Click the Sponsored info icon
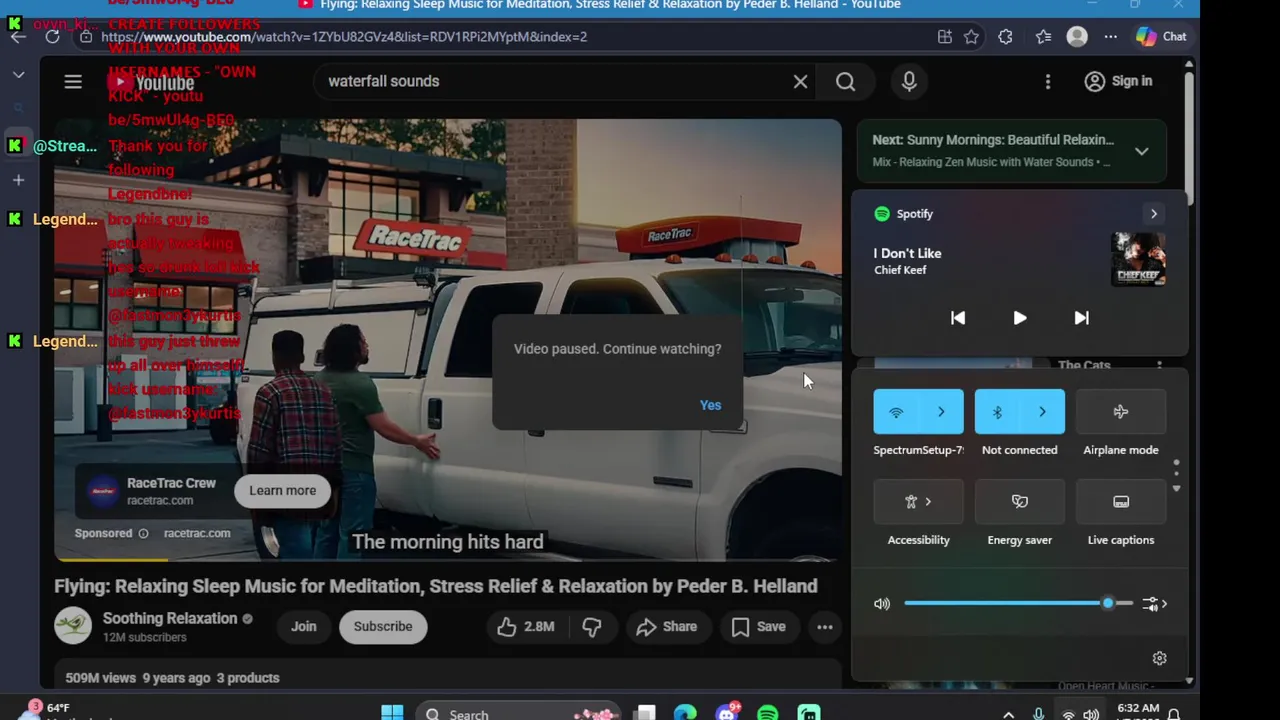This screenshot has width=1280, height=720. coord(143,533)
